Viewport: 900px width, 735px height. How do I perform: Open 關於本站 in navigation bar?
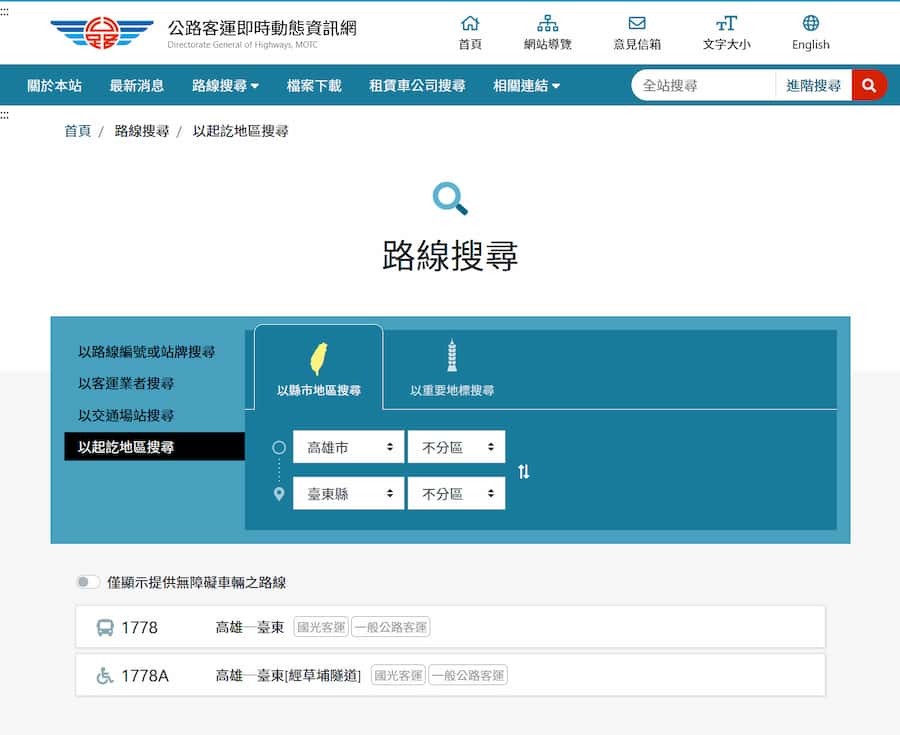pos(55,85)
